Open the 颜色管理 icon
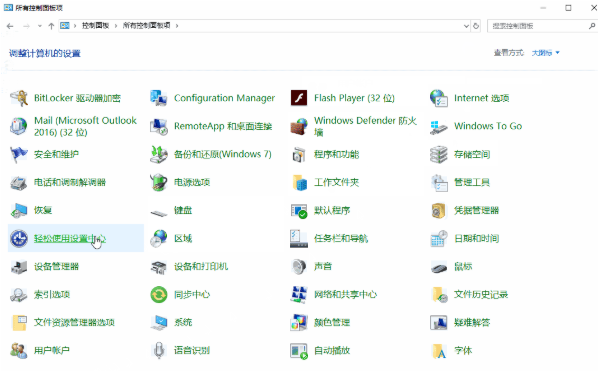The width and height of the screenshot is (598, 371). coord(299,323)
